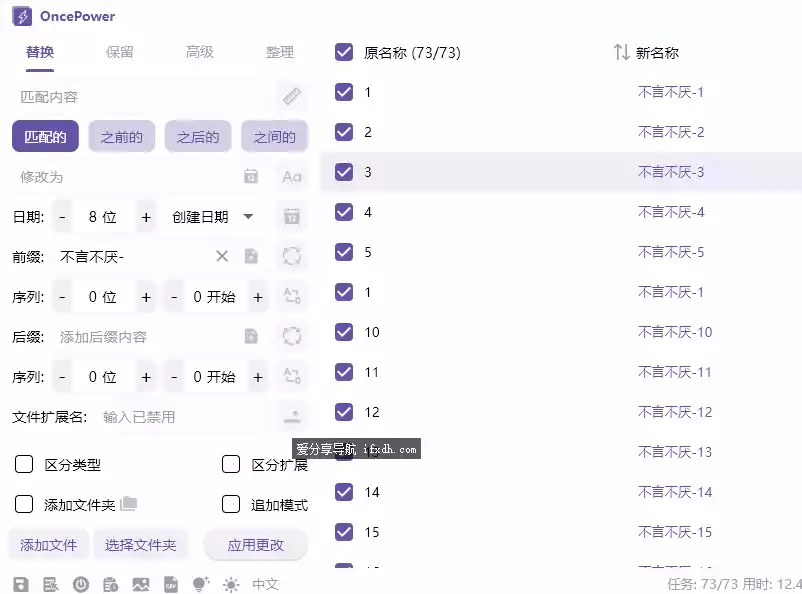
Task: Open the ruler/measure tool next to 匹配内容
Action: point(292,96)
